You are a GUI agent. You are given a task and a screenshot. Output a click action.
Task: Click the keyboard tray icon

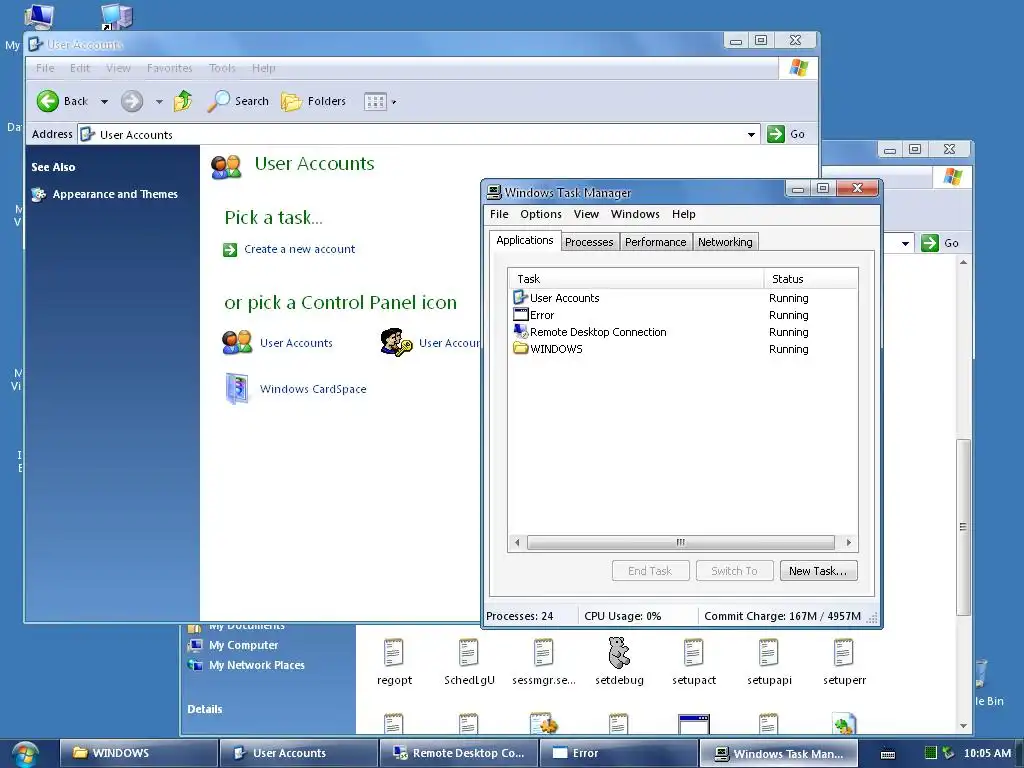tap(888, 754)
